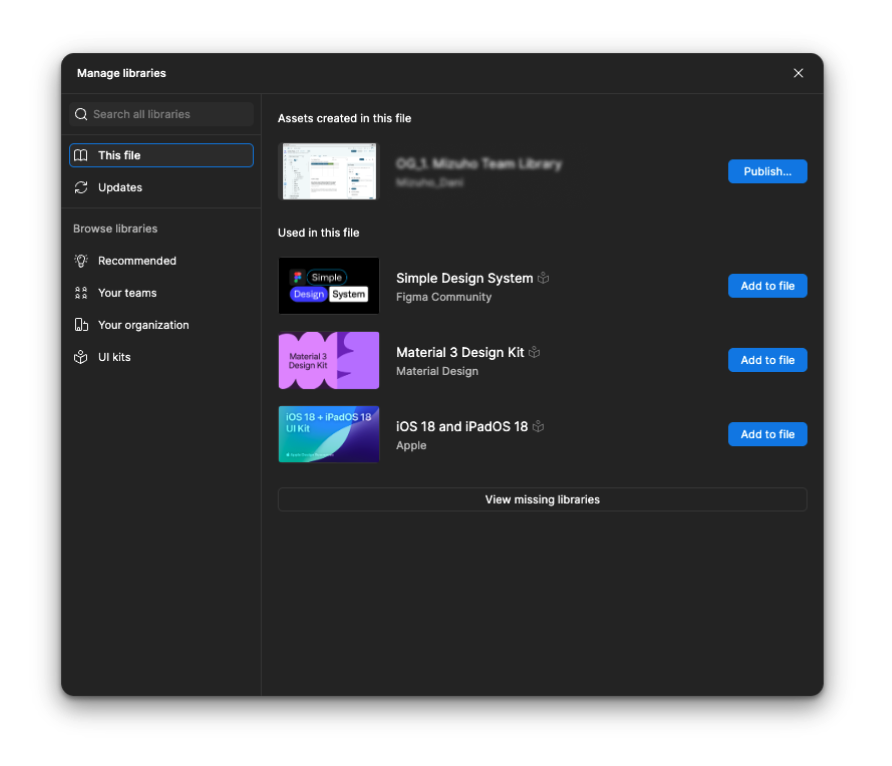Viewport: 892px width, 766px height.
Task: Click the Browse libraries heading
Action: [x=115, y=229]
